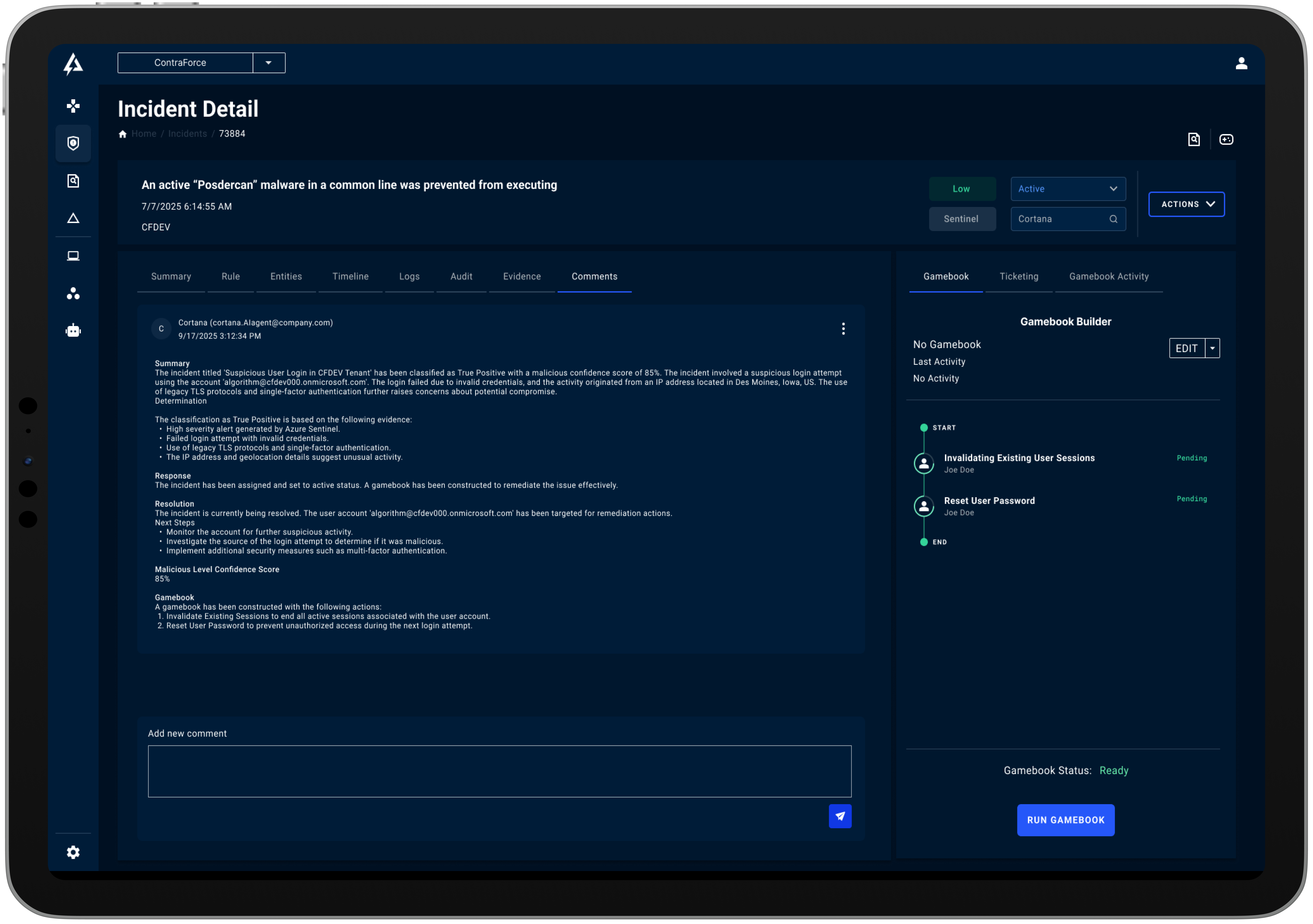This screenshot has width=1313, height=924.
Task: Click the document search icon in sidebar
Action: [73, 181]
